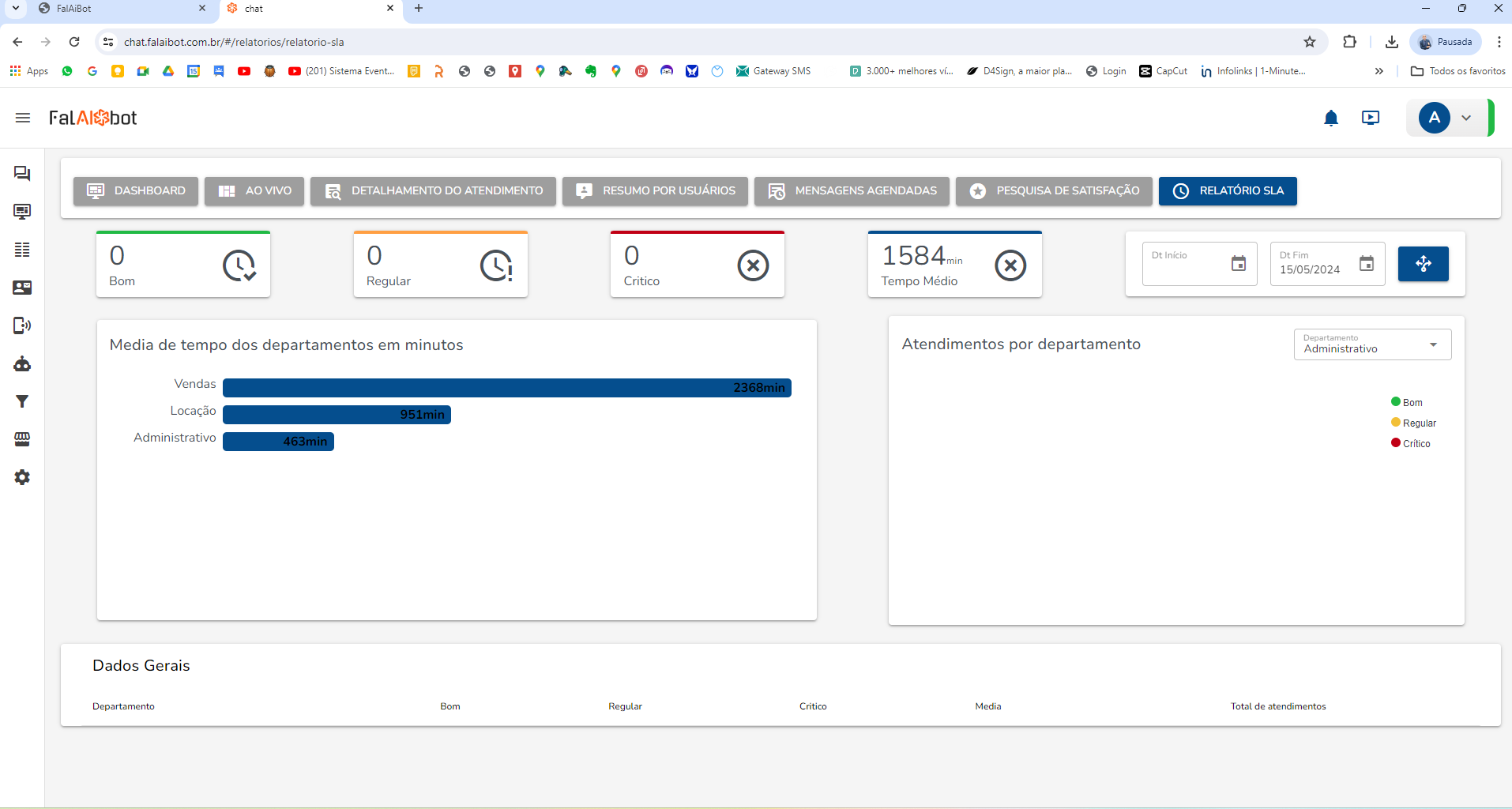The width and height of the screenshot is (1512, 809).
Task: Open the DASHBOARD tab
Action: tap(136, 190)
